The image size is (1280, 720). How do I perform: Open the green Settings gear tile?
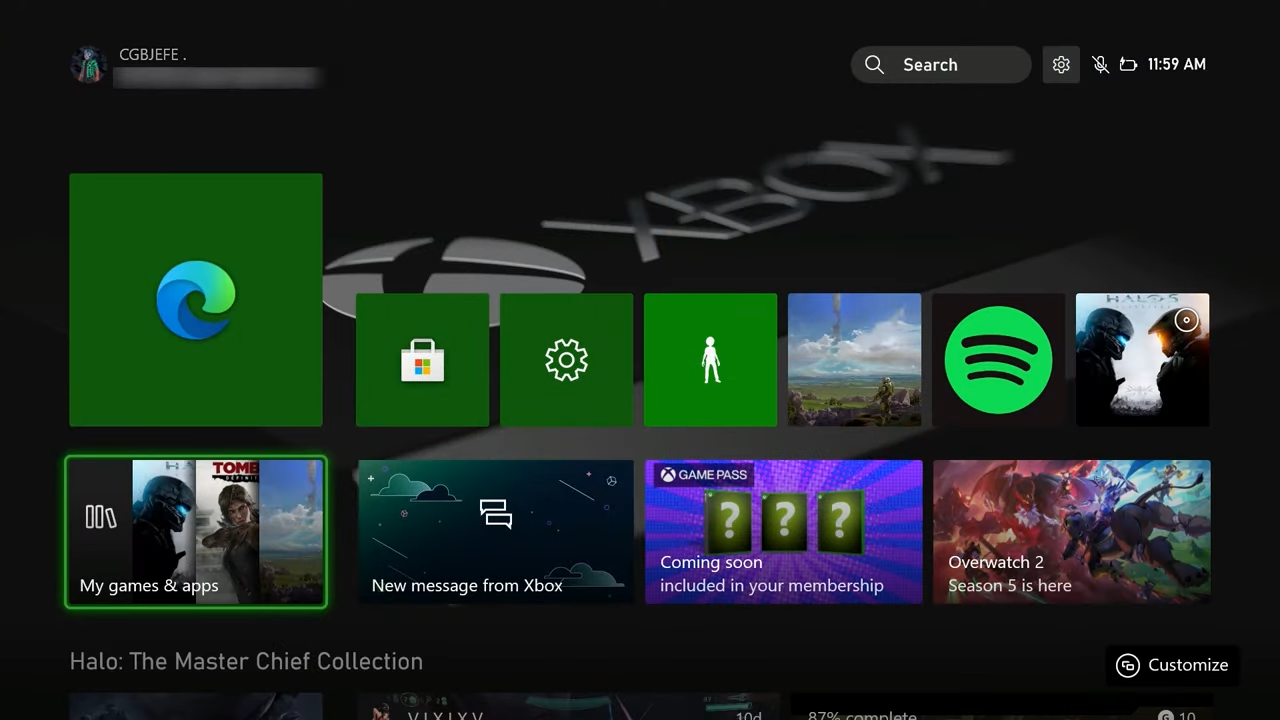coord(566,360)
